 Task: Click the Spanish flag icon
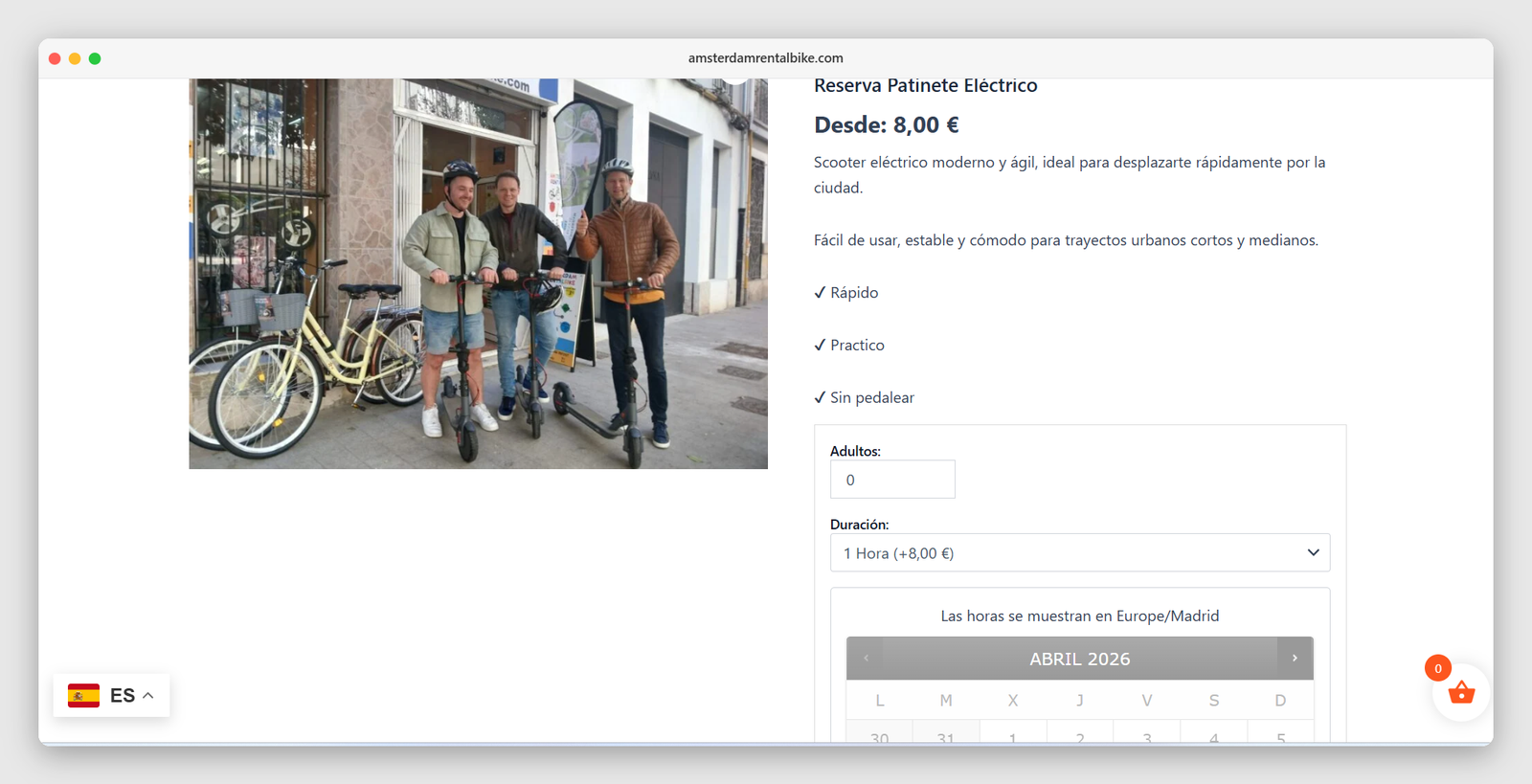pyautogui.click(x=84, y=696)
